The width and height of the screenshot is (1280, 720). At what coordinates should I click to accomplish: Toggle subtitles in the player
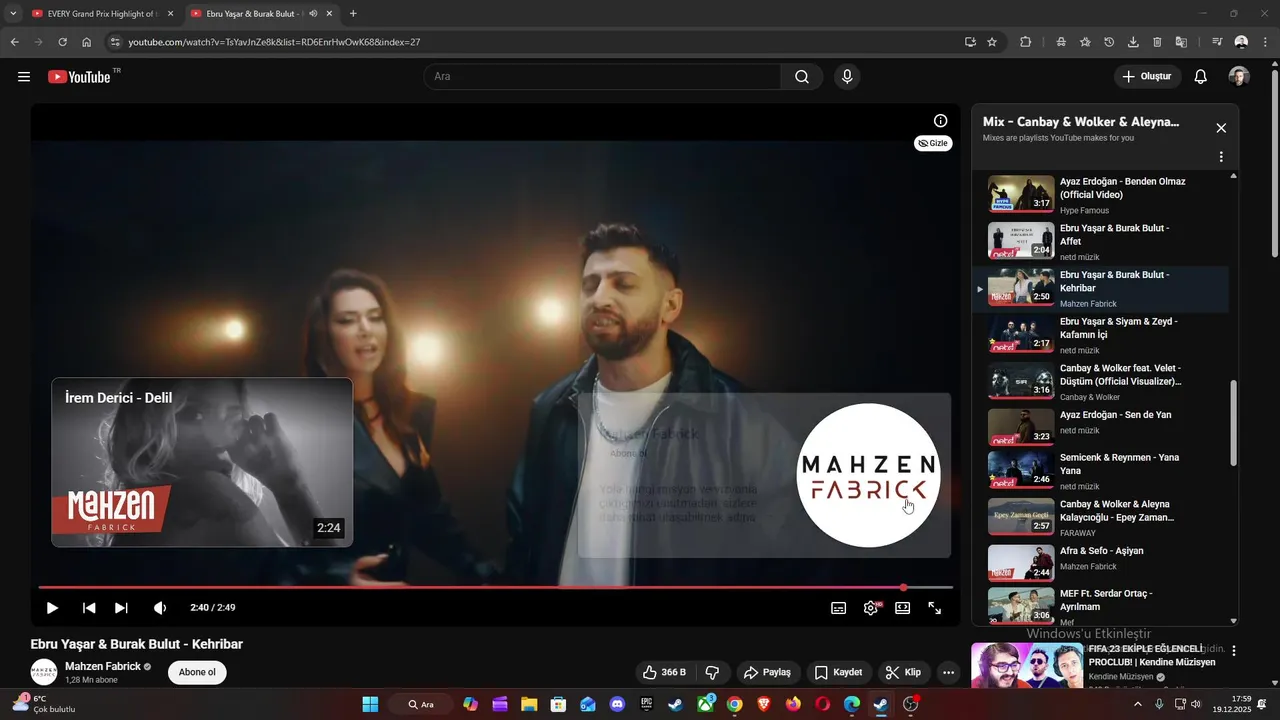[x=839, y=608]
